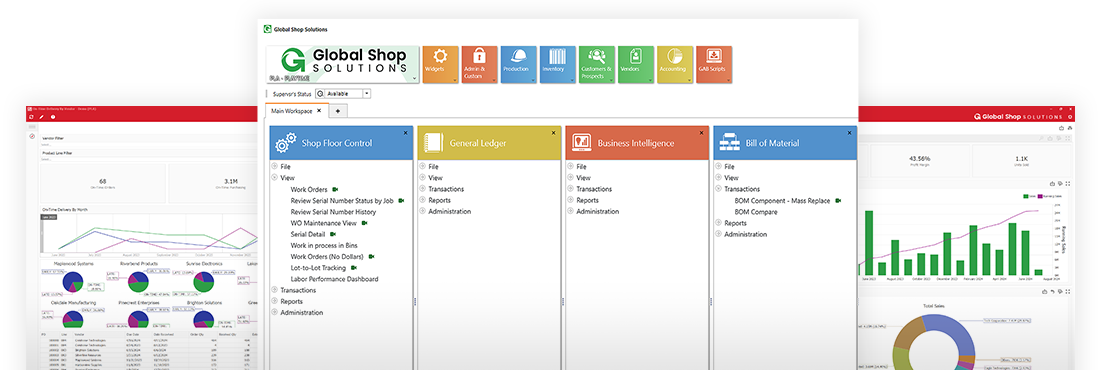Viewport: 1100px width, 370px height.
Task: Click the Bill of Material hierarchy icon
Action: click(730, 143)
